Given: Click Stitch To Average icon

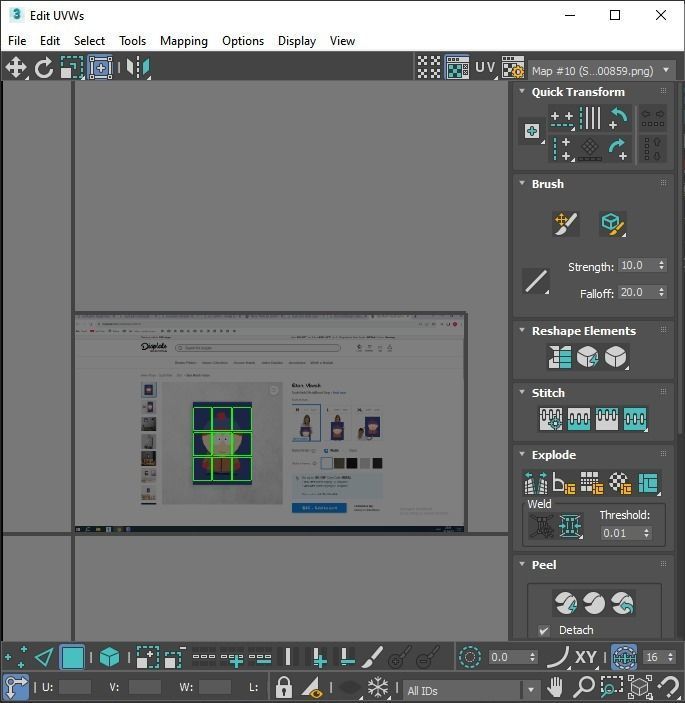Looking at the screenshot, I should (579, 419).
